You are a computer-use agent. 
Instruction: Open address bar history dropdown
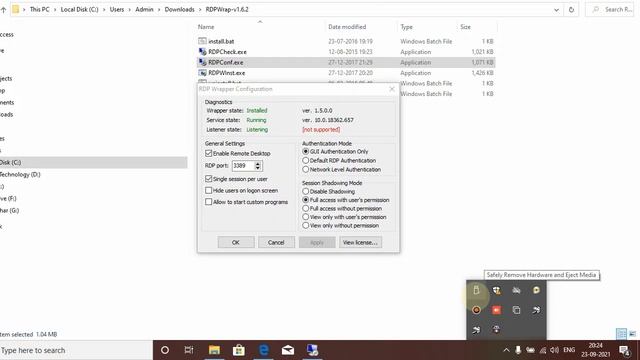(556, 9)
